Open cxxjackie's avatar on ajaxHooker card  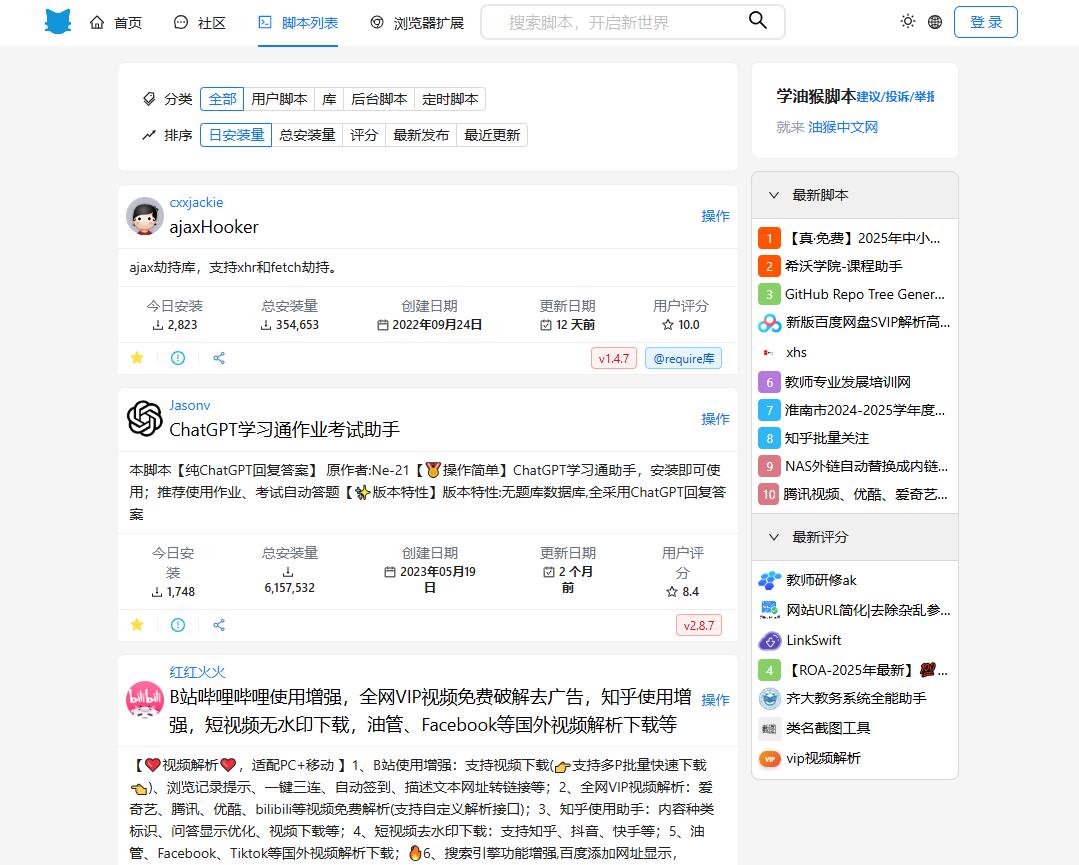click(x=145, y=216)
